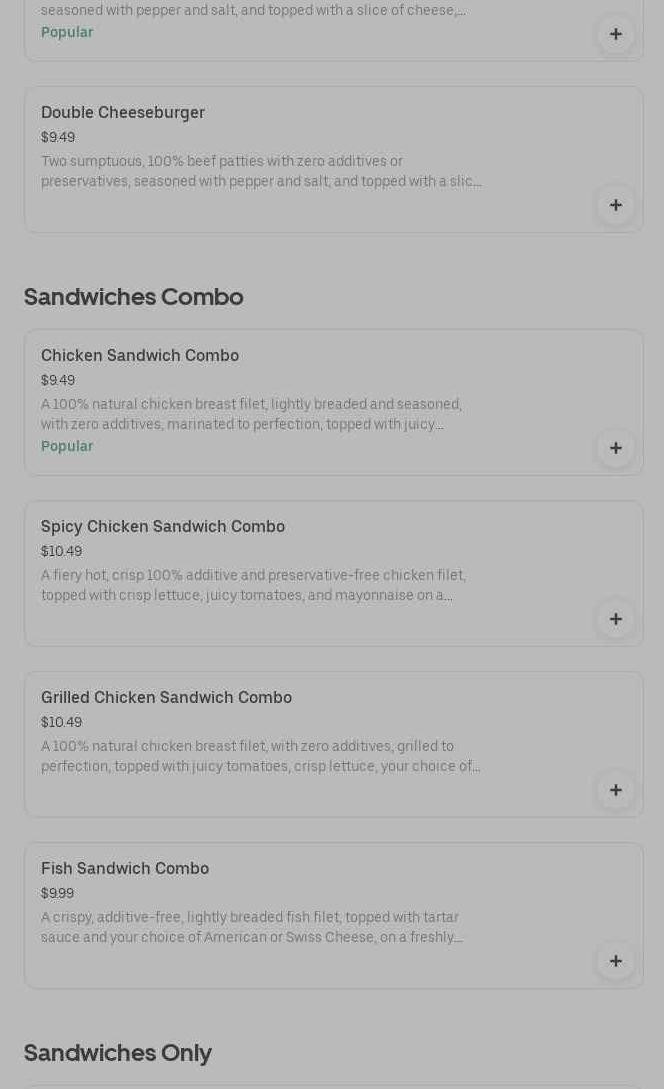The height and width of the screenshot is (1089, 664).
Task: Open the Chicken Sandwich Combo title
Action: click(140, 355)
